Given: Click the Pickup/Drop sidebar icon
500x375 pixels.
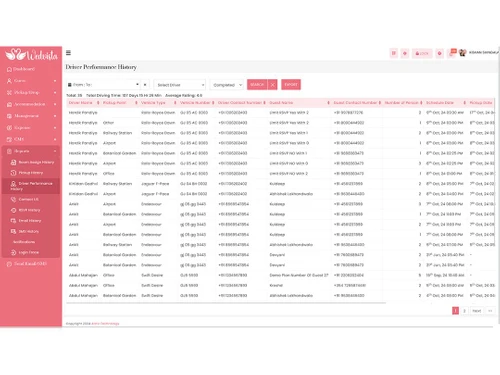Looking at the screenshot, I should pyautogui.click(x=9, y=93).
